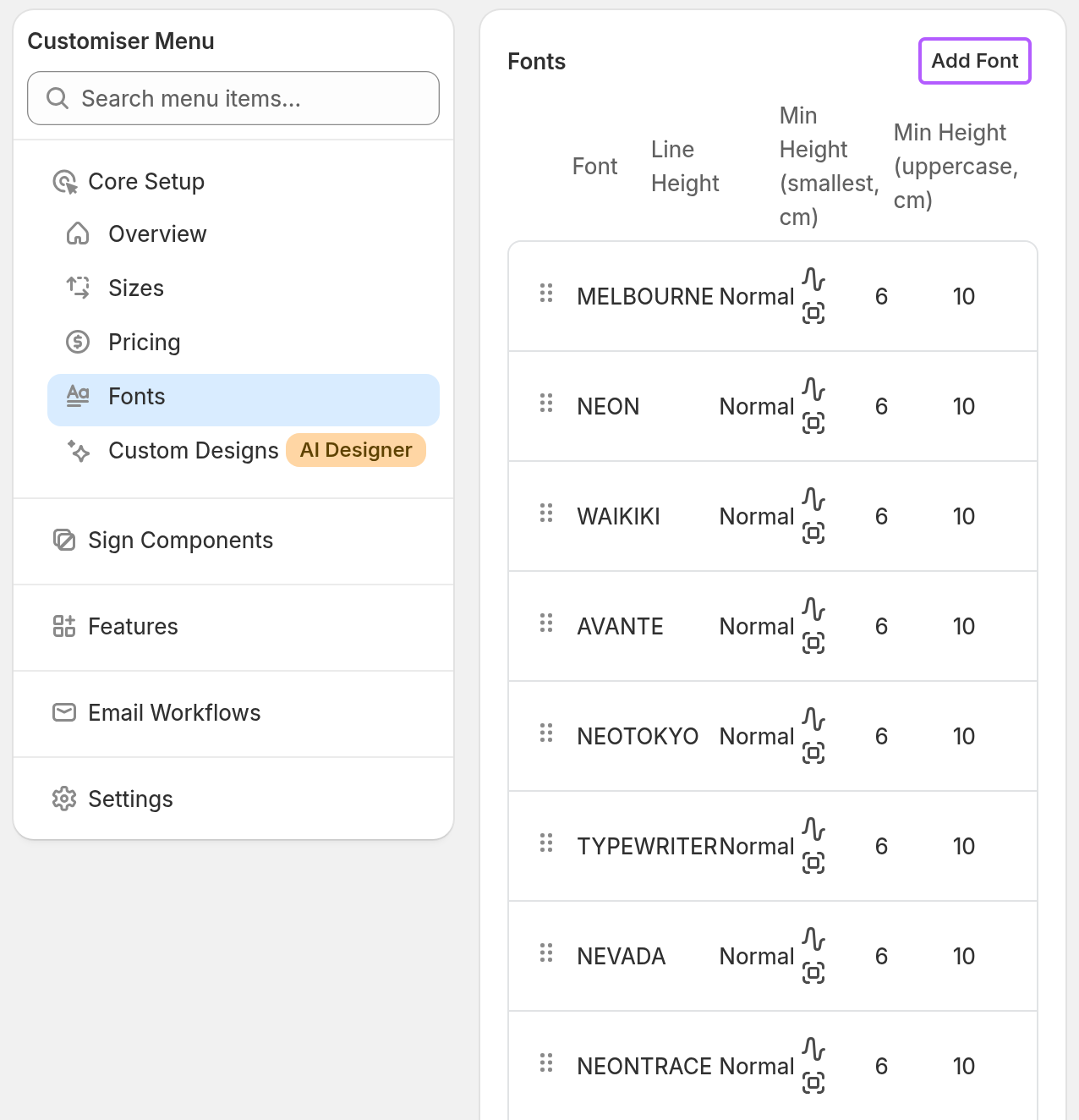The height and width of the screenshot is (1120, 1079).
Task: Click the search magnifier icon
Action: click(58, 98)
